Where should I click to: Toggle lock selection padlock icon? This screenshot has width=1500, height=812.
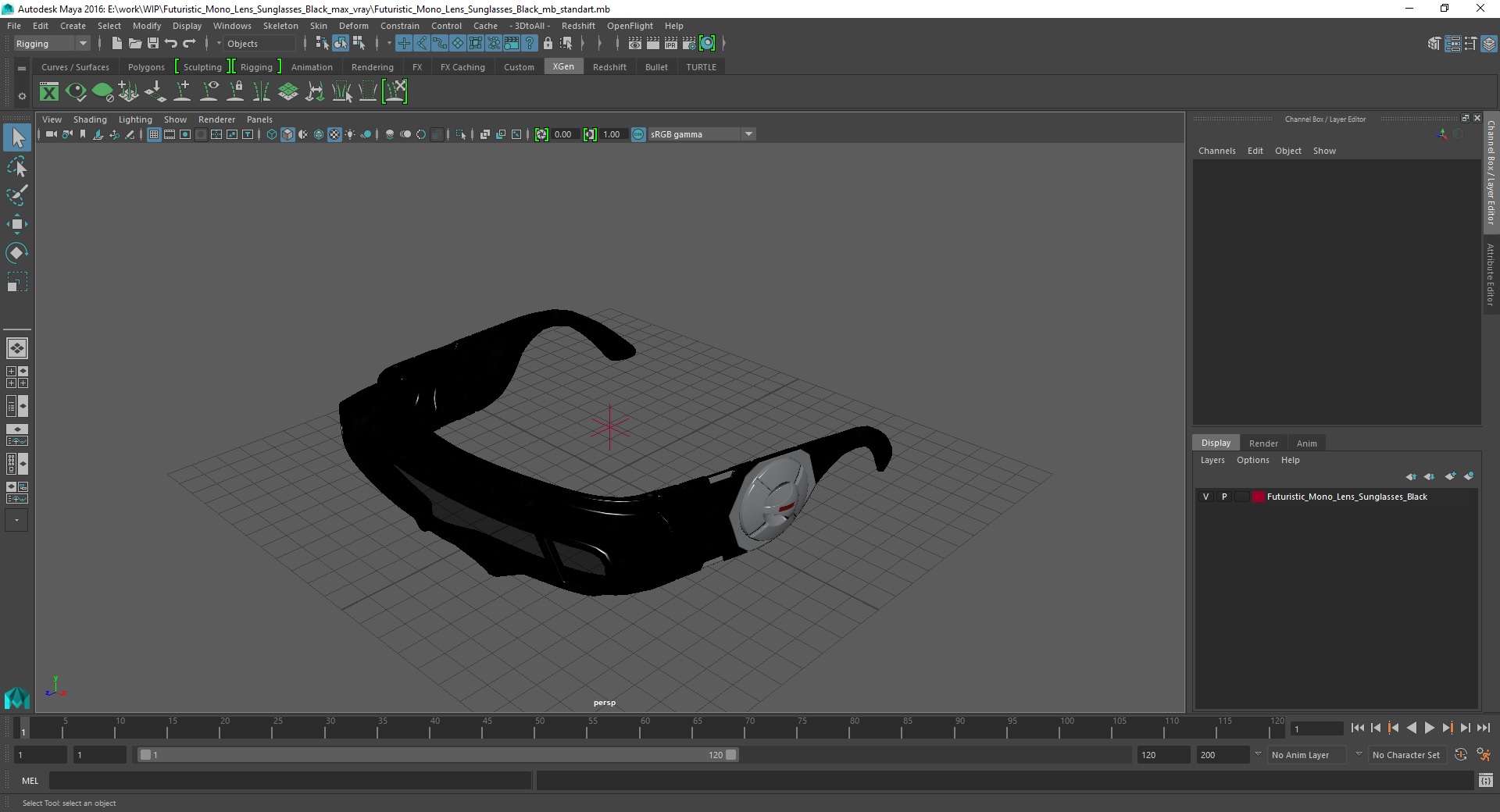548,44
